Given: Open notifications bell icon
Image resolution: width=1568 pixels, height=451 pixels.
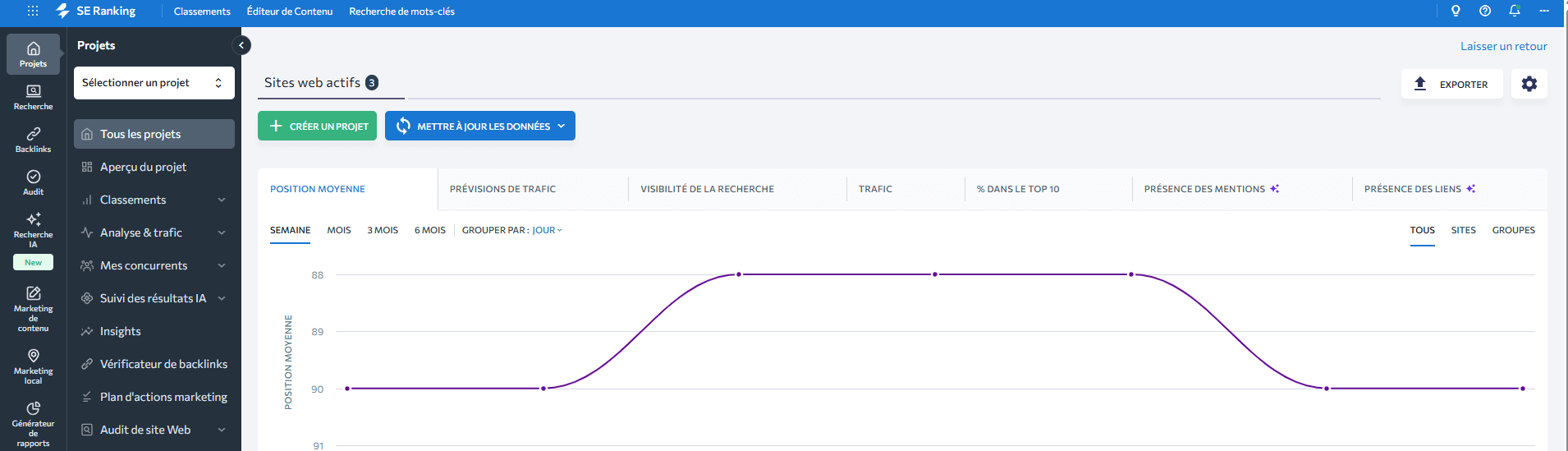Looking at the screenshot, I should [x=1514, y=11].
